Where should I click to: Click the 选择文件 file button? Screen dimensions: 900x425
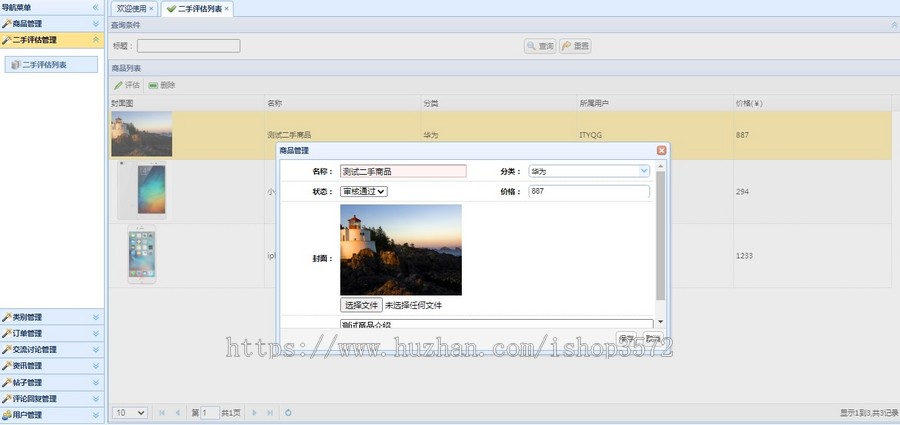pos(361,305)
